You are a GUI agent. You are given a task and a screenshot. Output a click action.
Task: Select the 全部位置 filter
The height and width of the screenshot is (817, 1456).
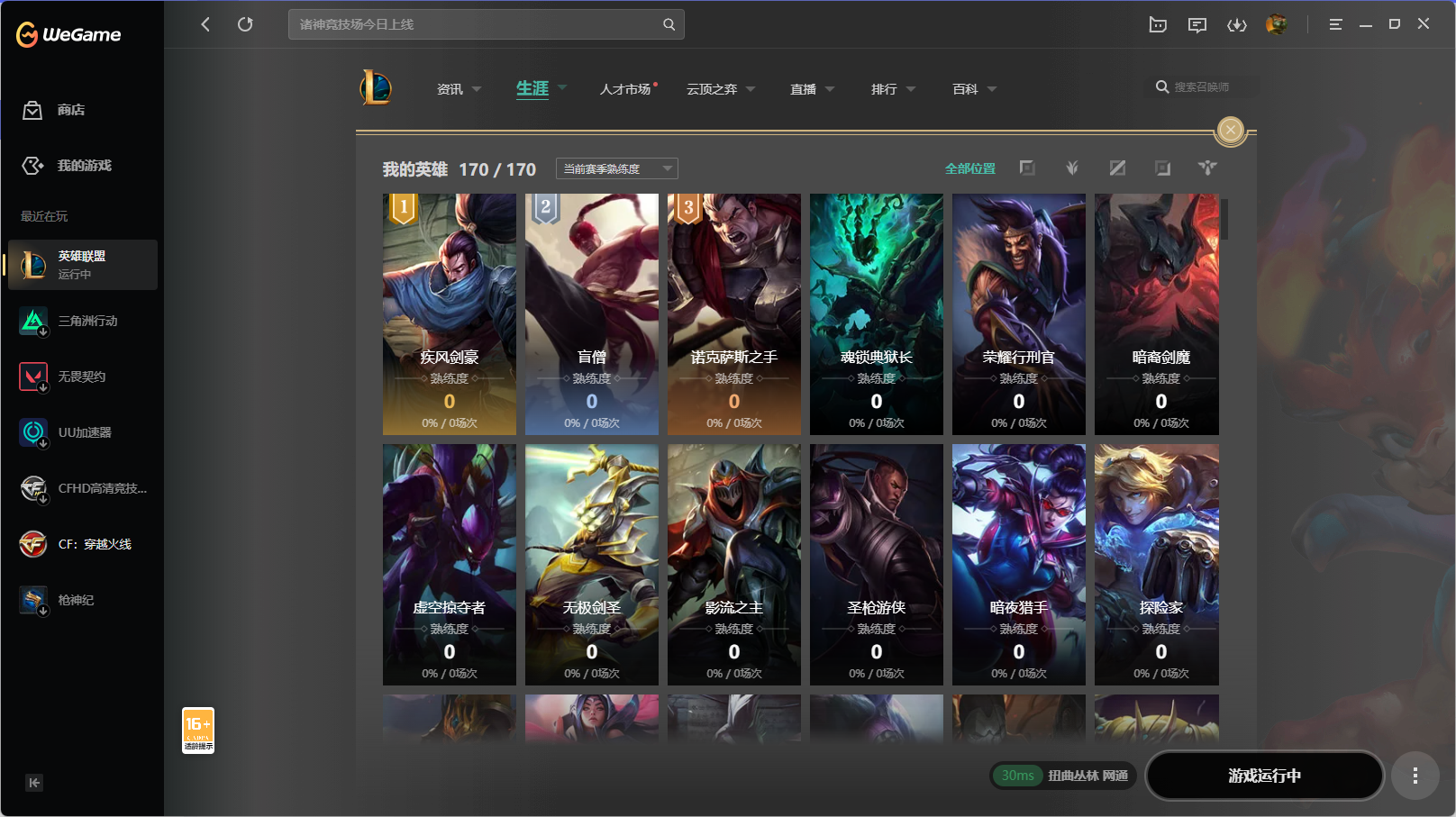tap(970, 168)
